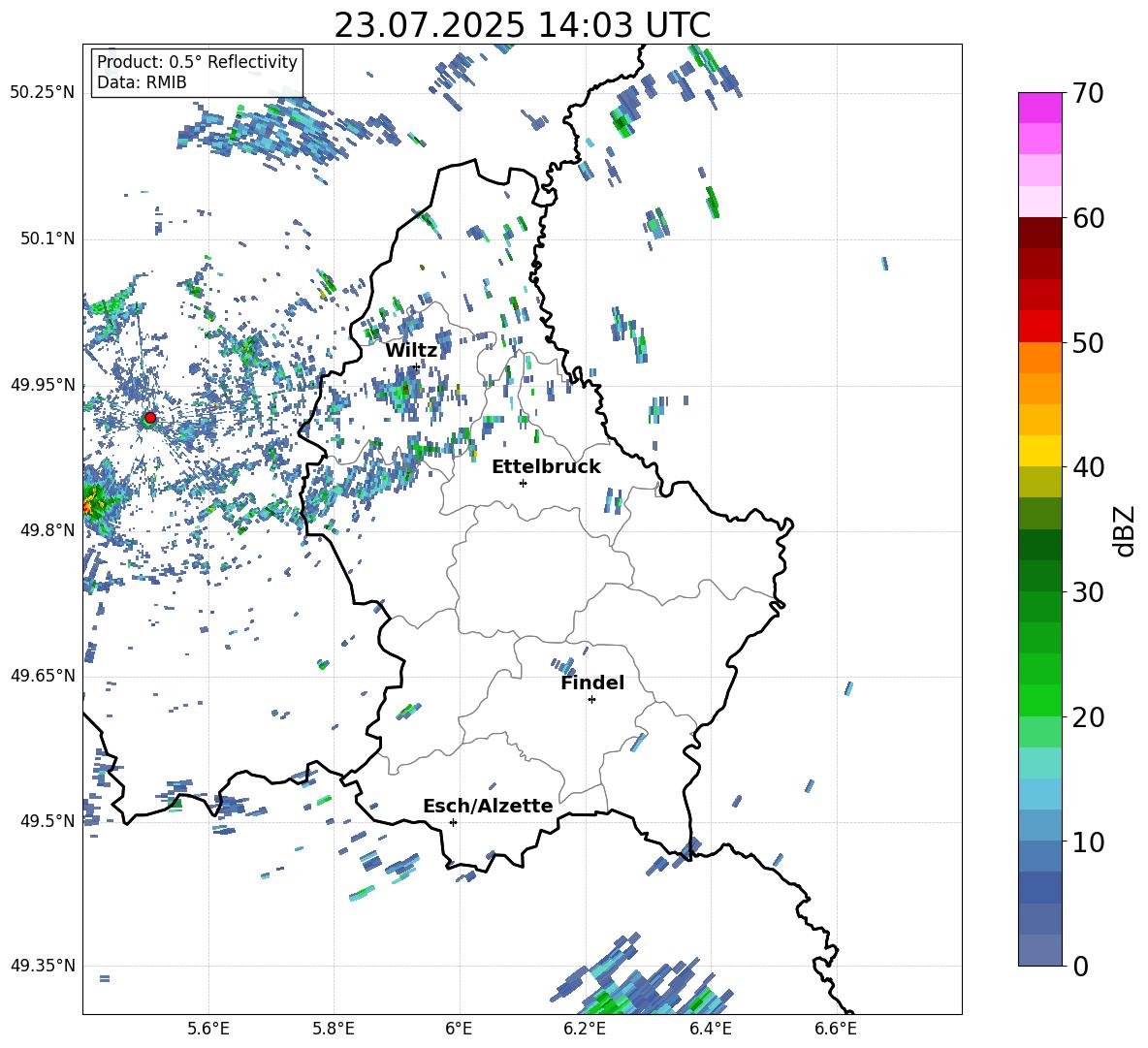Click the 50.1°N latitude label
Screen dimensions: 1148x1048
coord(47,238)
